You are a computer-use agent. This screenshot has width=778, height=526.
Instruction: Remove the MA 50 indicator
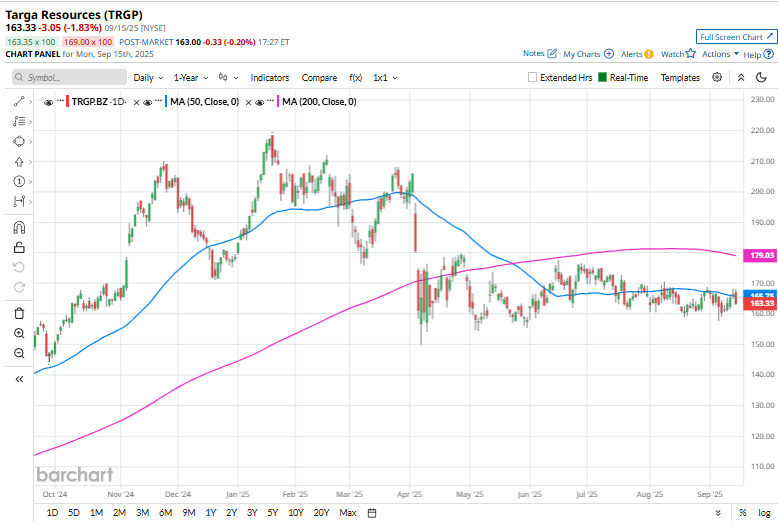249,102
